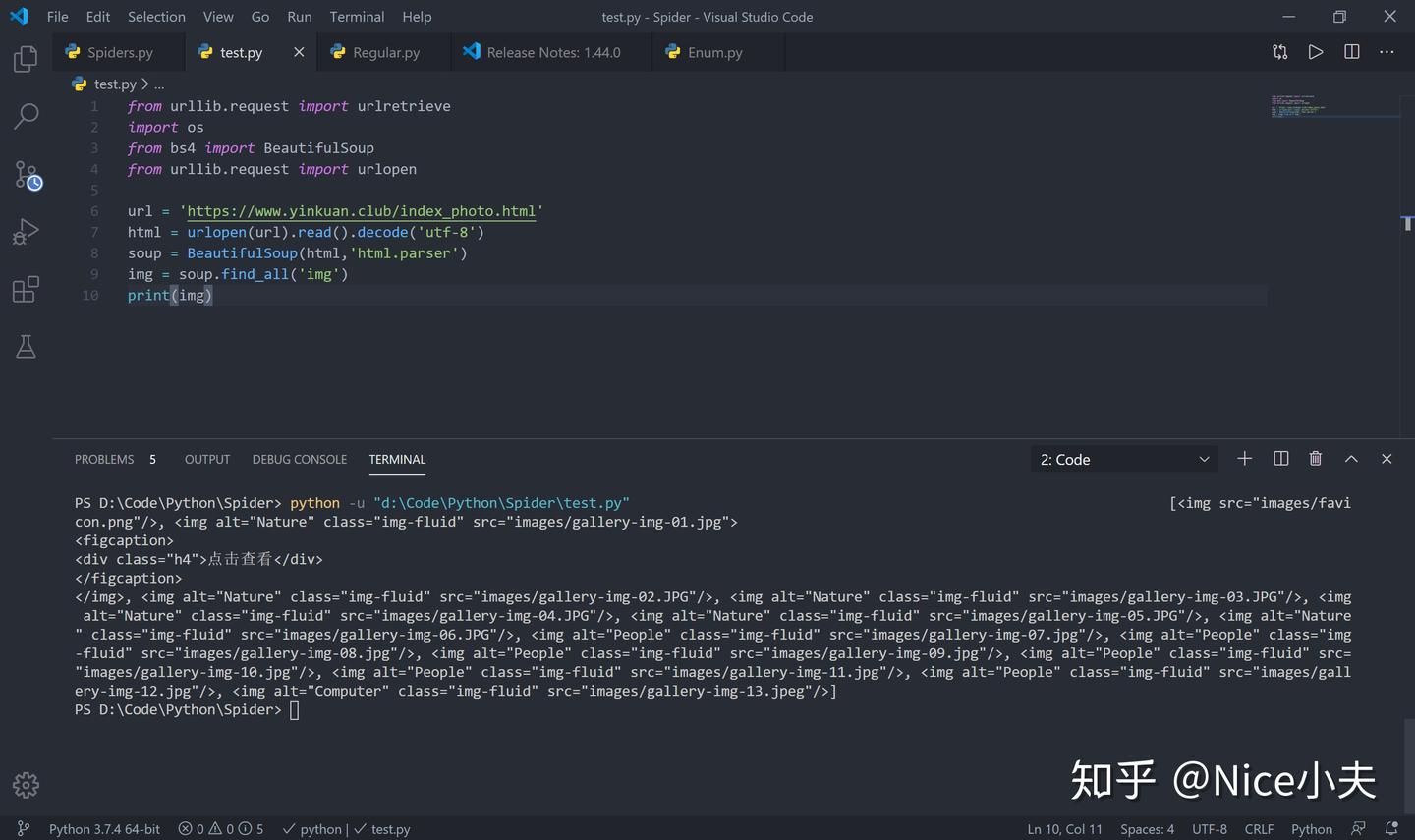Screen dimensions: 1415x840
Task: Create a new terminal with plus icon
Action: pos(1244,459)
